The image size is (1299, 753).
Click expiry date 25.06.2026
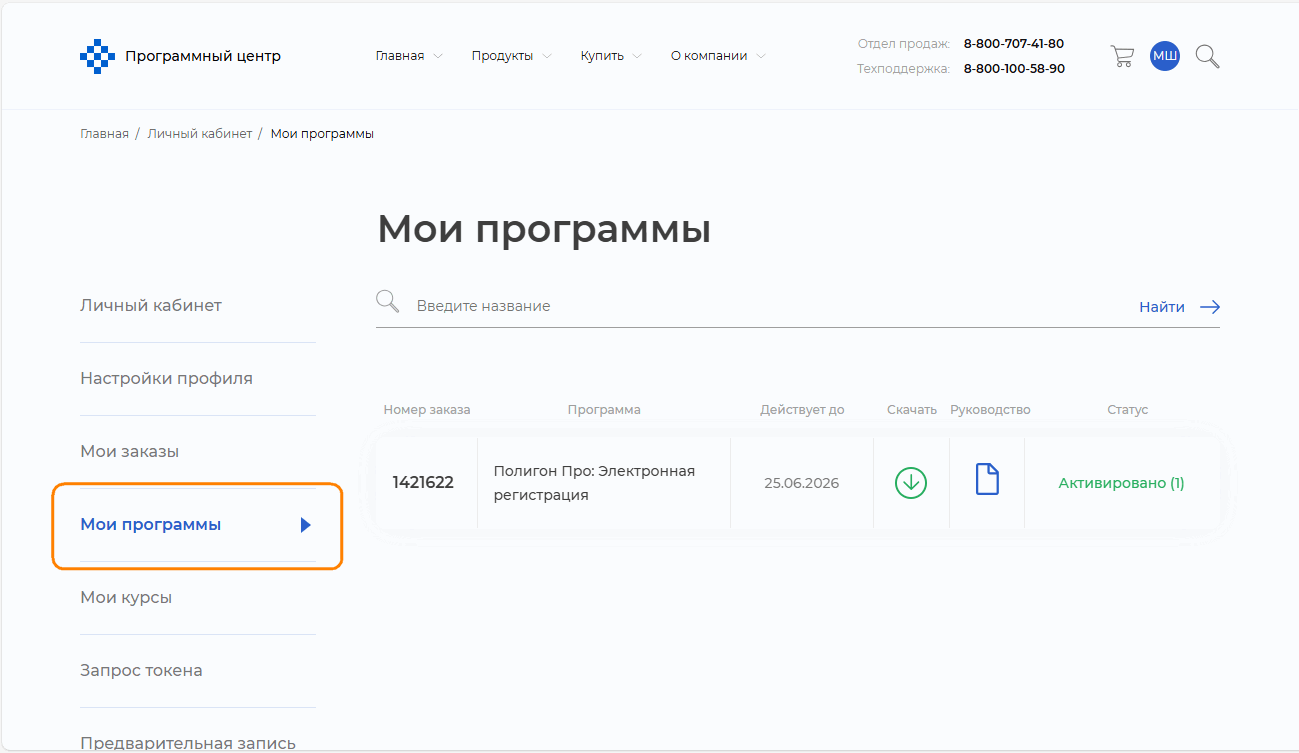[x=801, y=483]
